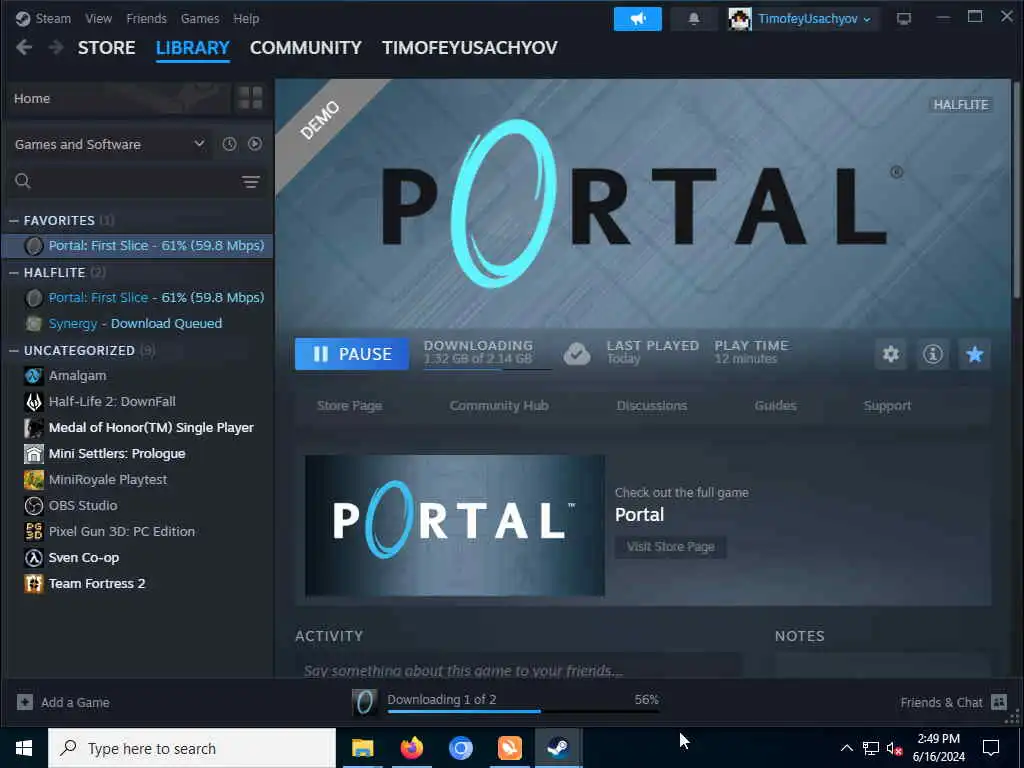Select Portal: First Slice under FAVORITES
The image size is (1024, 768).
(x=137, y=246)
